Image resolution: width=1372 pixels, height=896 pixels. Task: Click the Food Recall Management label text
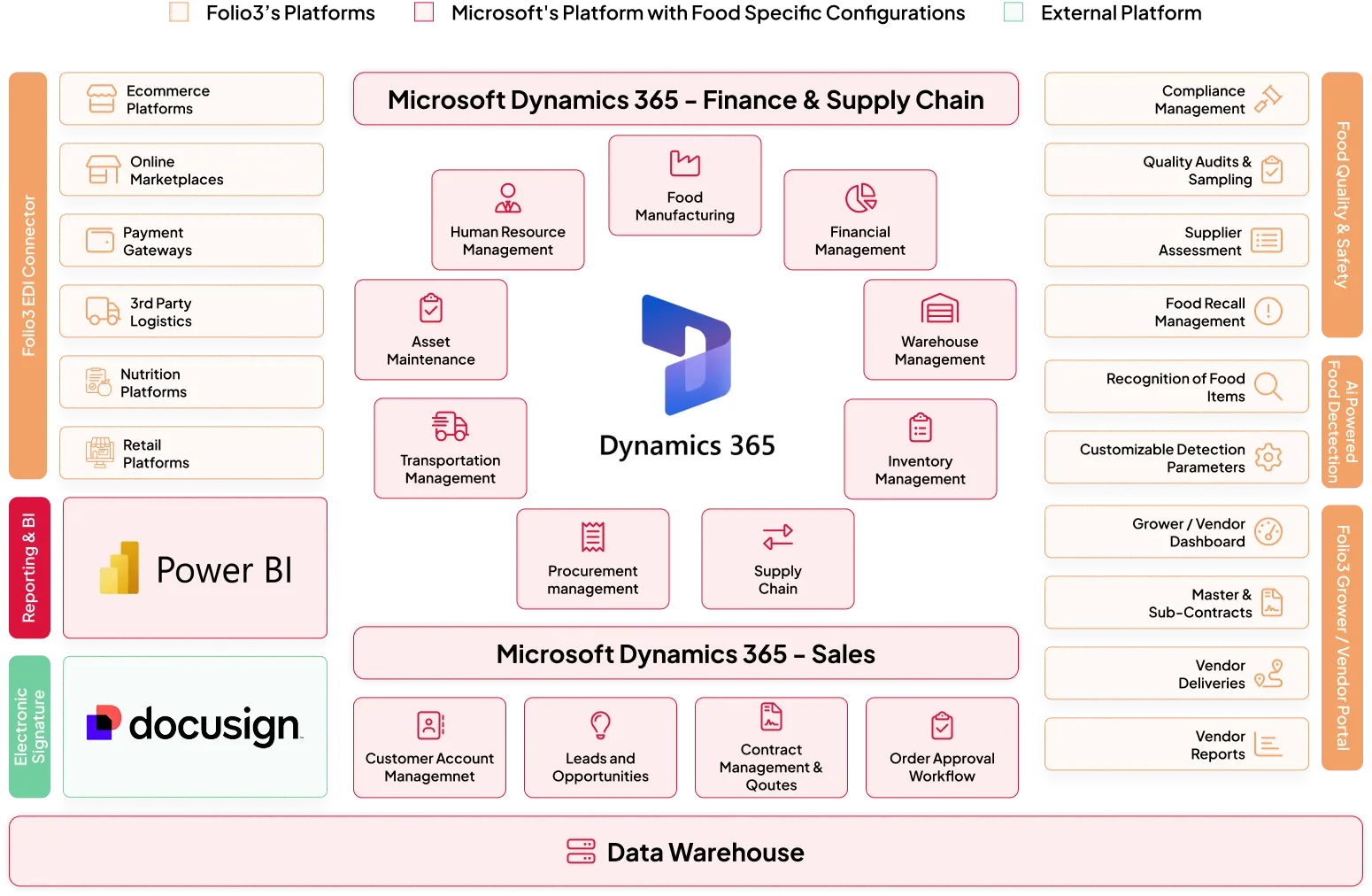click(x=1200, y=312)
